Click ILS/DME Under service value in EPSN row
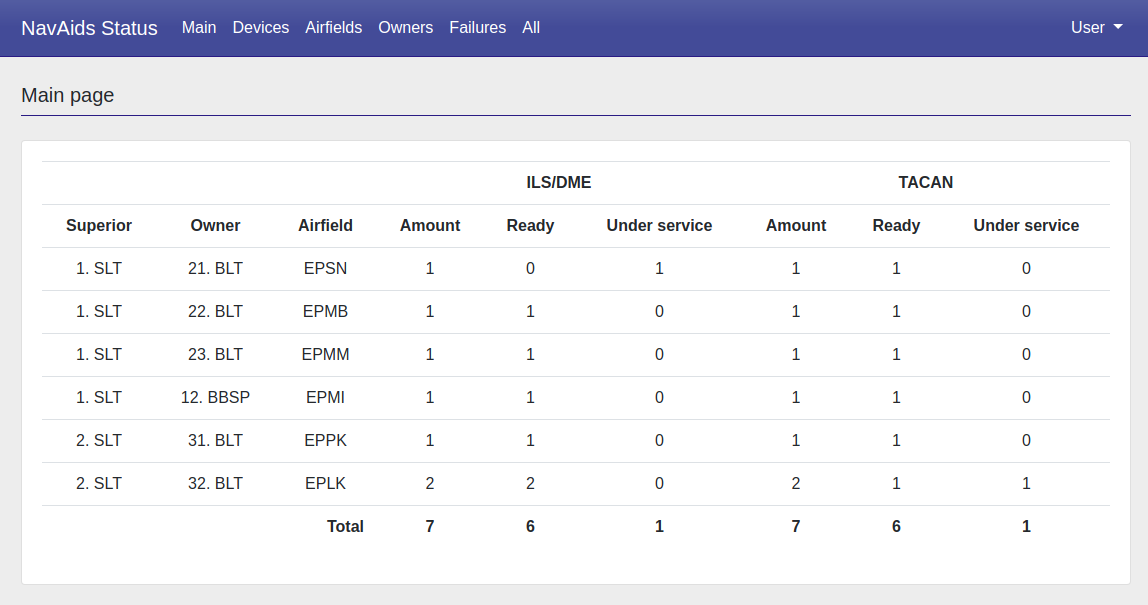This screenshot has height=605, width=1148. (659, 269)
